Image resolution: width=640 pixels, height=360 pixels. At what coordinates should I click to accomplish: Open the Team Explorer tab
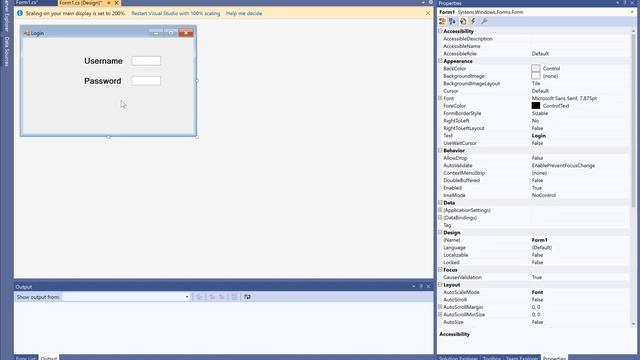(x=522, y=358)
